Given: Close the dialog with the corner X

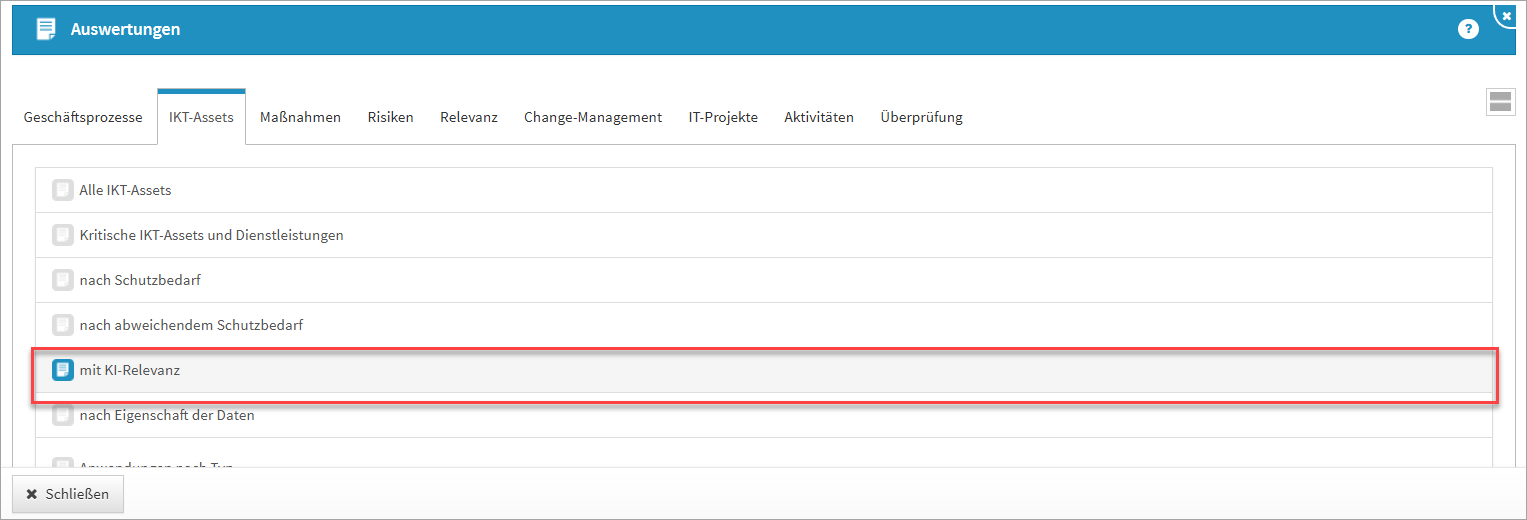Looking at the screenshot, I should click(x=1507, y=16).
